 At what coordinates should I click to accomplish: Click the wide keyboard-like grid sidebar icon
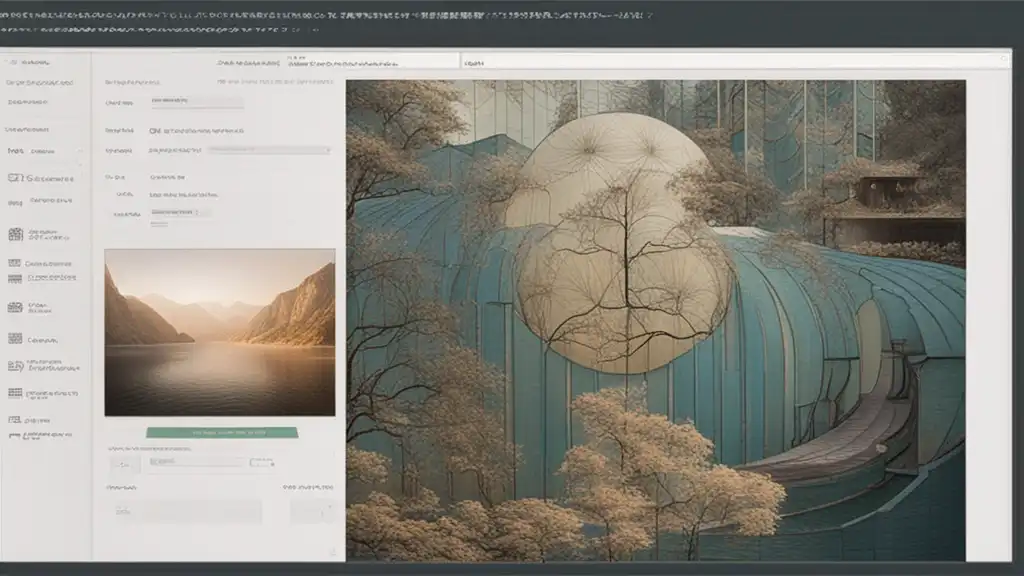pyautogui.click(x=15, y=393)
